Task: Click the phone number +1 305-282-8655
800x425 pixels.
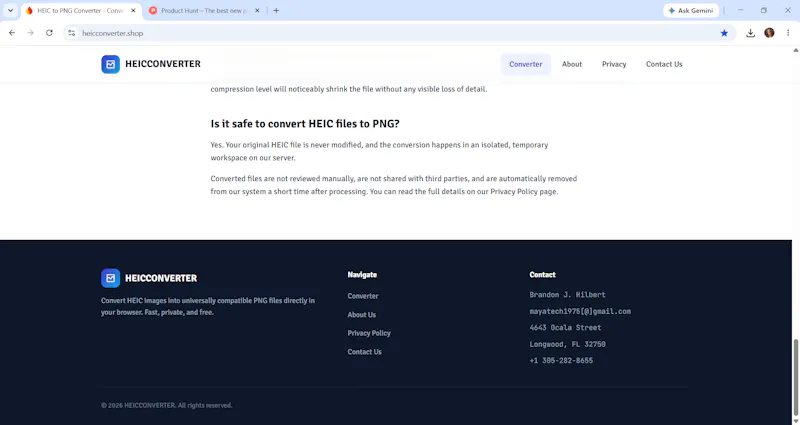Action: coord(561,360)
